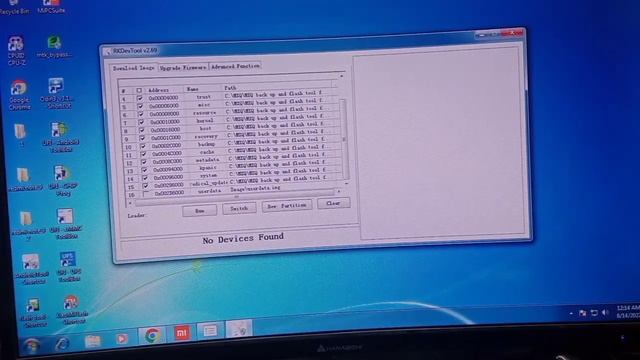Click the boot partition name cell
640x360 pixels.
[205, 128]
